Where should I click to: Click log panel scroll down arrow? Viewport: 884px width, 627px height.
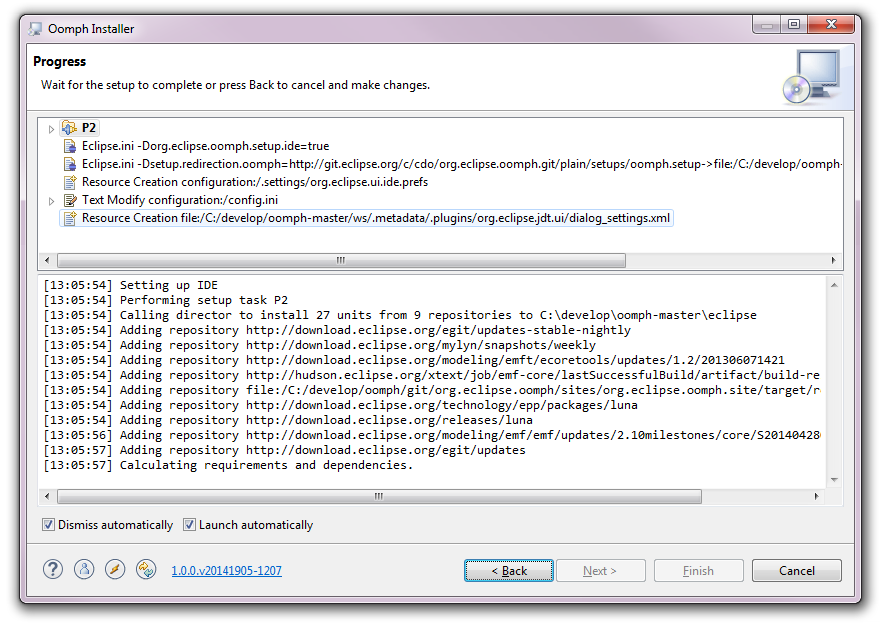click(834, 480)
